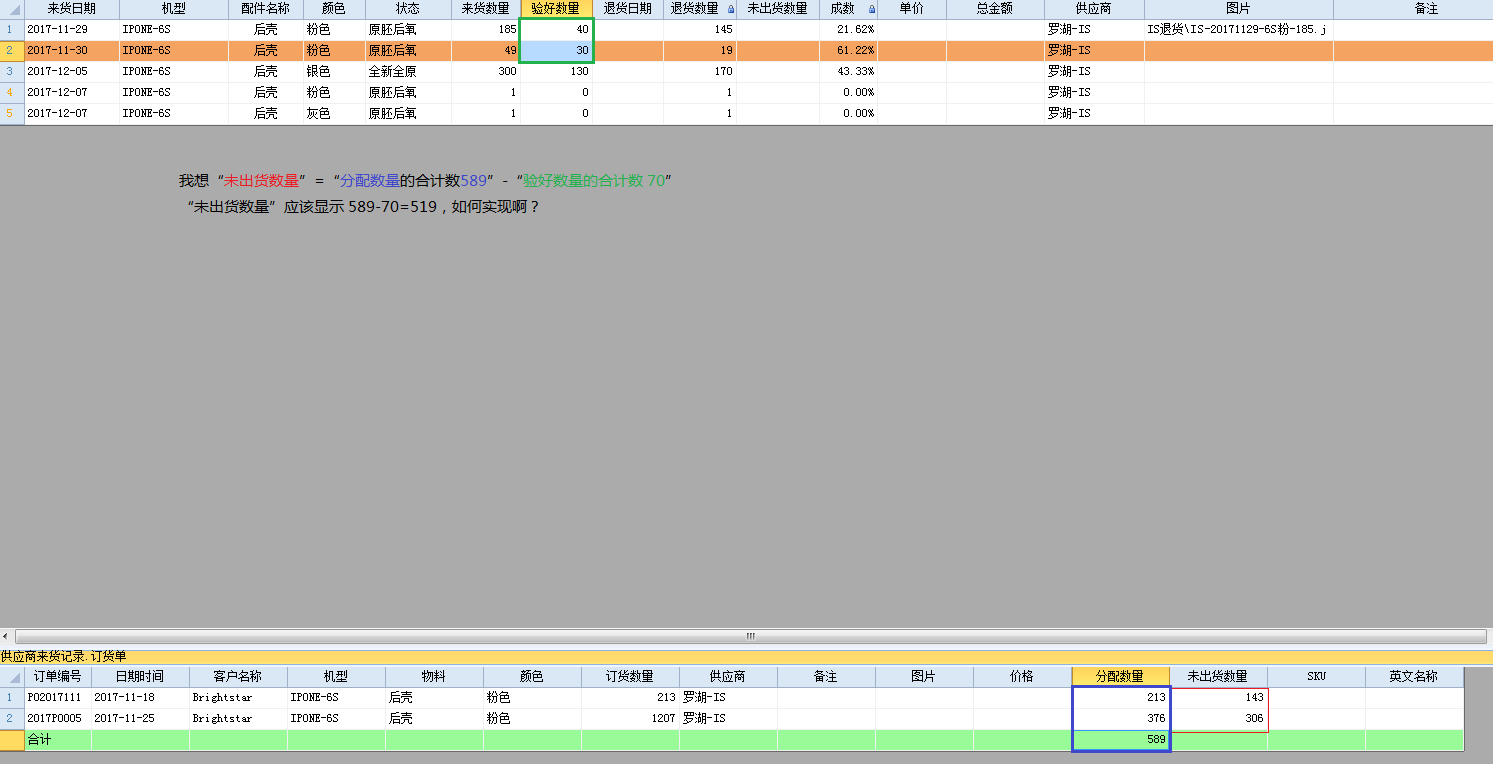Select row number 3 in the top table
This screenshot has width=1493, height=764.
pyautogui.click(x=11, y=71)
